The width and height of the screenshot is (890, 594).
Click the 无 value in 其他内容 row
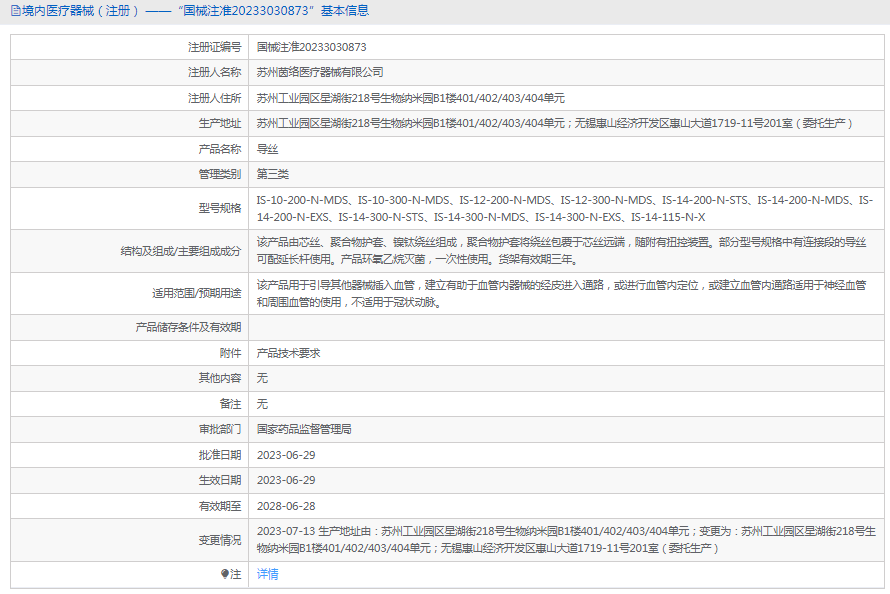click(262, 378)
